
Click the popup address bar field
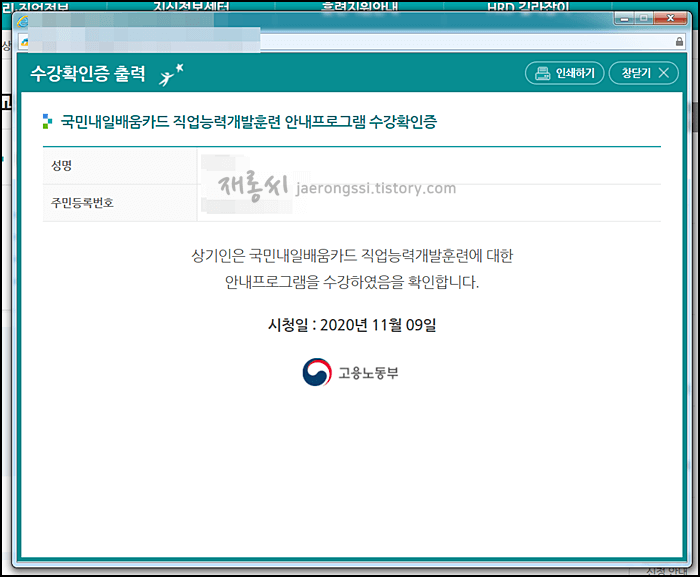pyautogui.click(x=351, y=42)
